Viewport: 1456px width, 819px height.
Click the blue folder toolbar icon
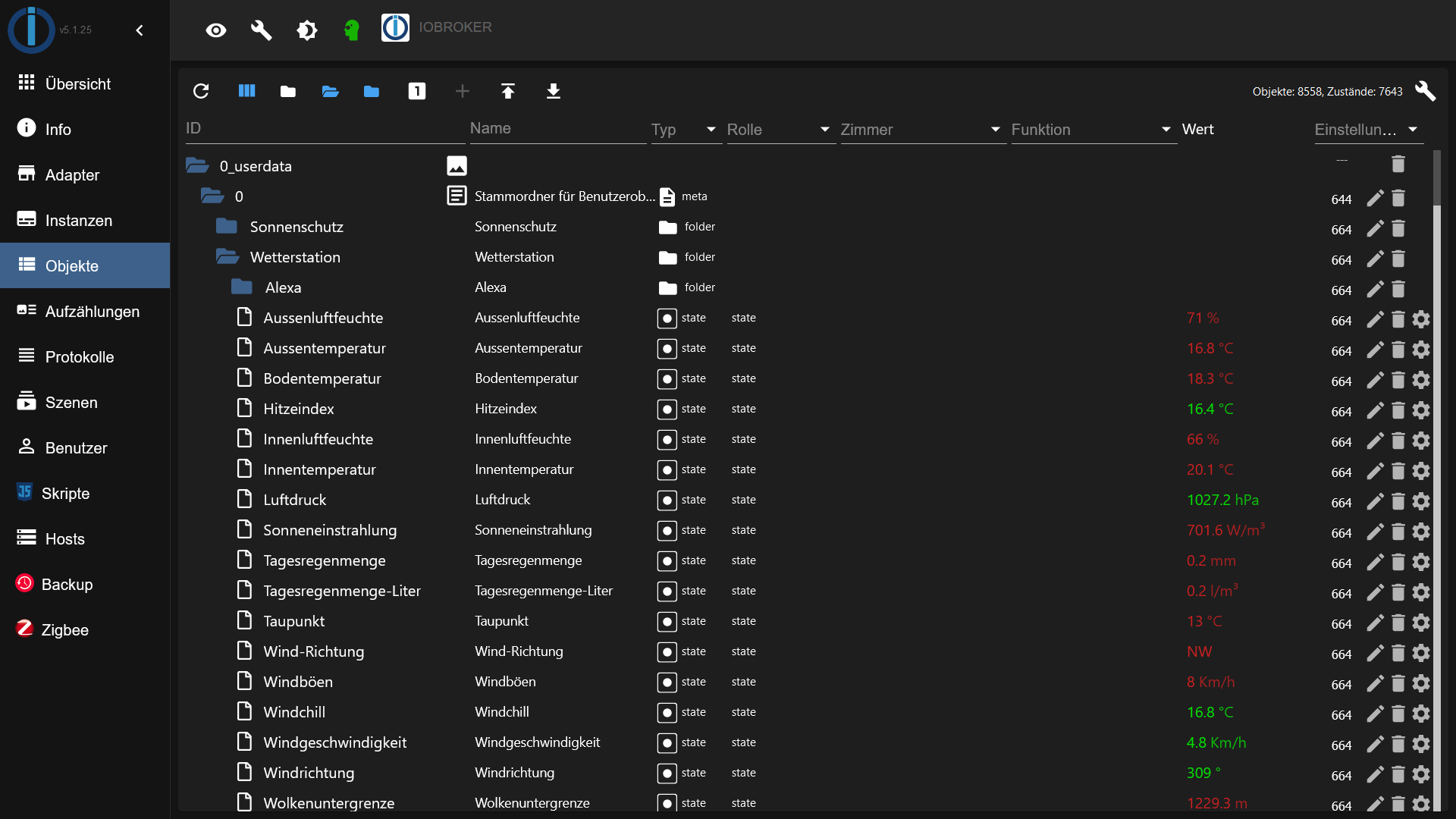coord(372,92)
